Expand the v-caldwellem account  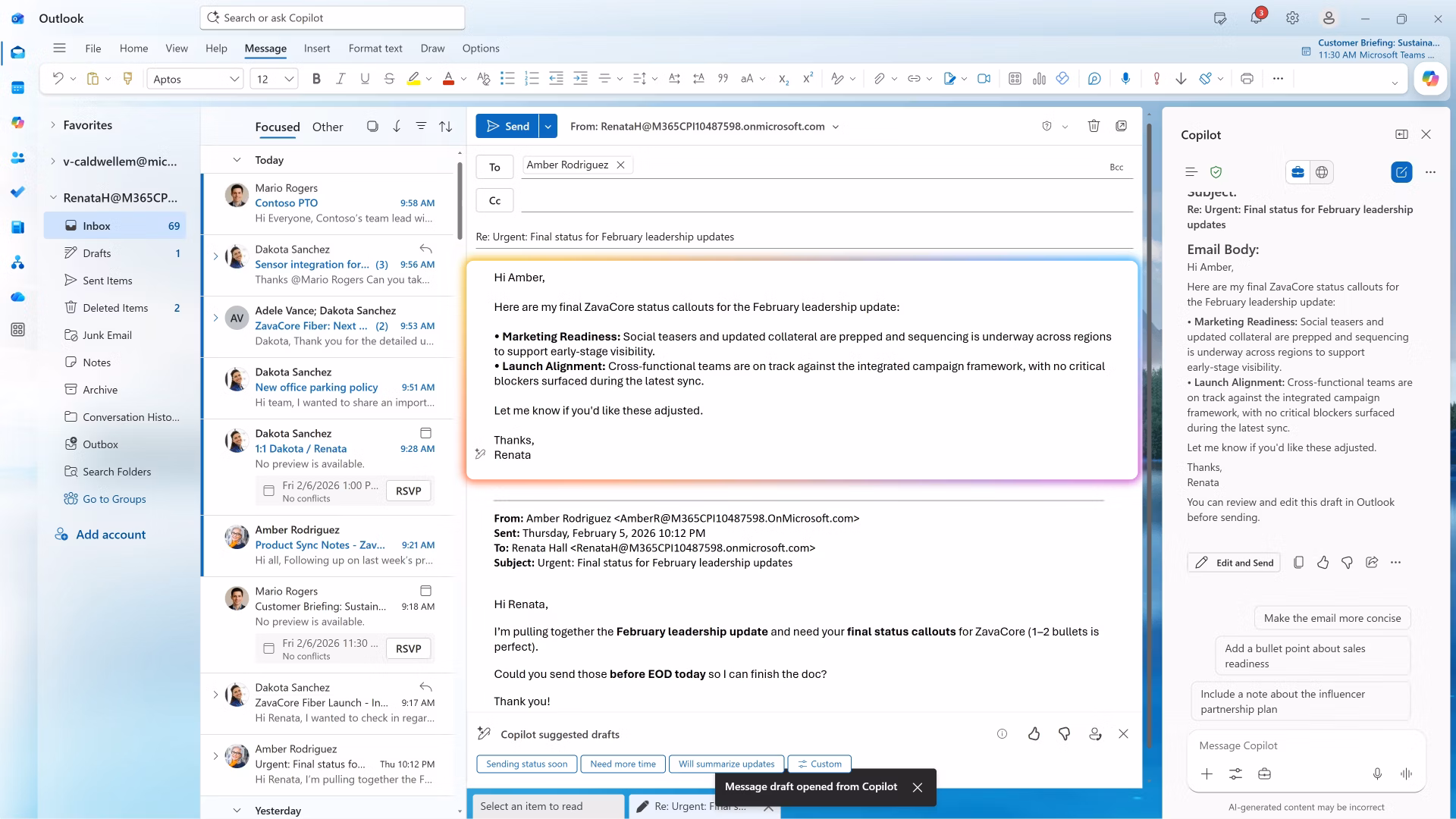(52, 162)
